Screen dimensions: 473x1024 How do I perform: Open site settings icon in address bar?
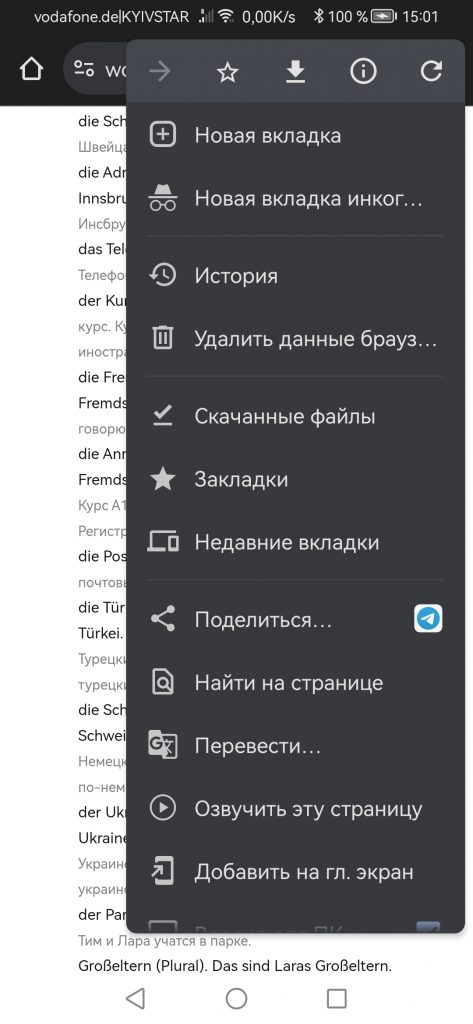84,70
